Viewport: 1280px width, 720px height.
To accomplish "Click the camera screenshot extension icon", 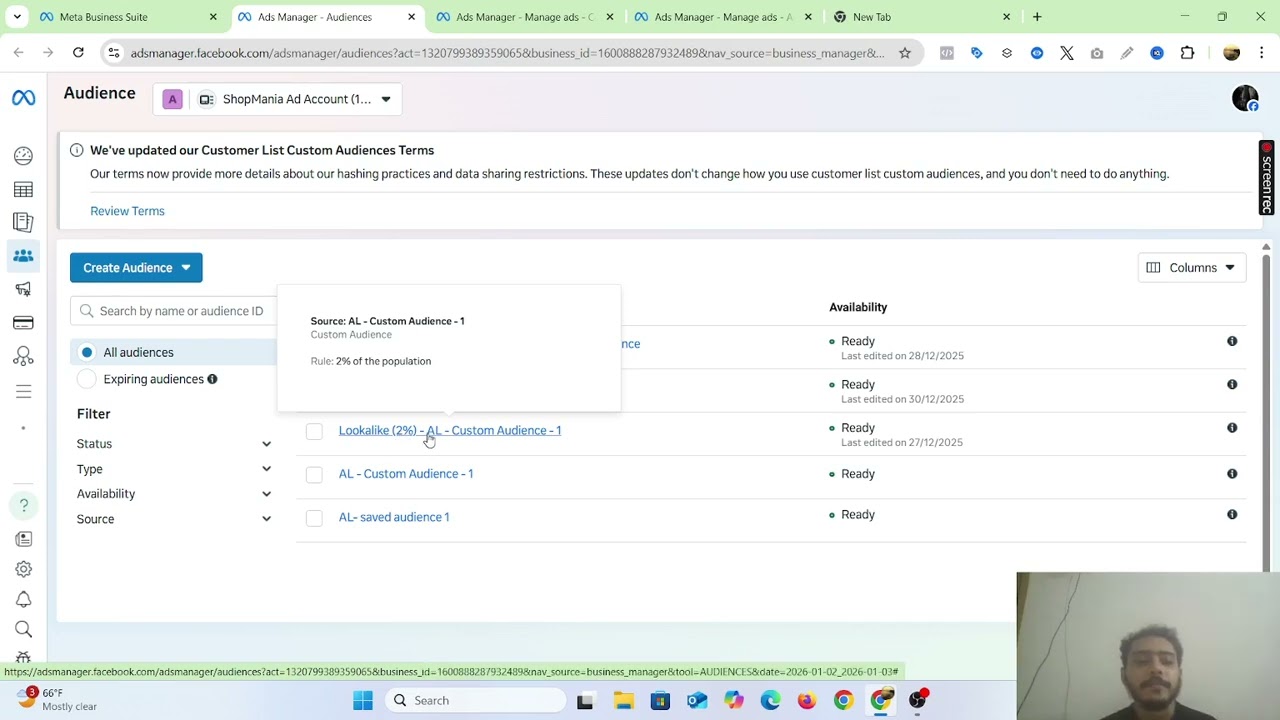I will point(1097,53).
